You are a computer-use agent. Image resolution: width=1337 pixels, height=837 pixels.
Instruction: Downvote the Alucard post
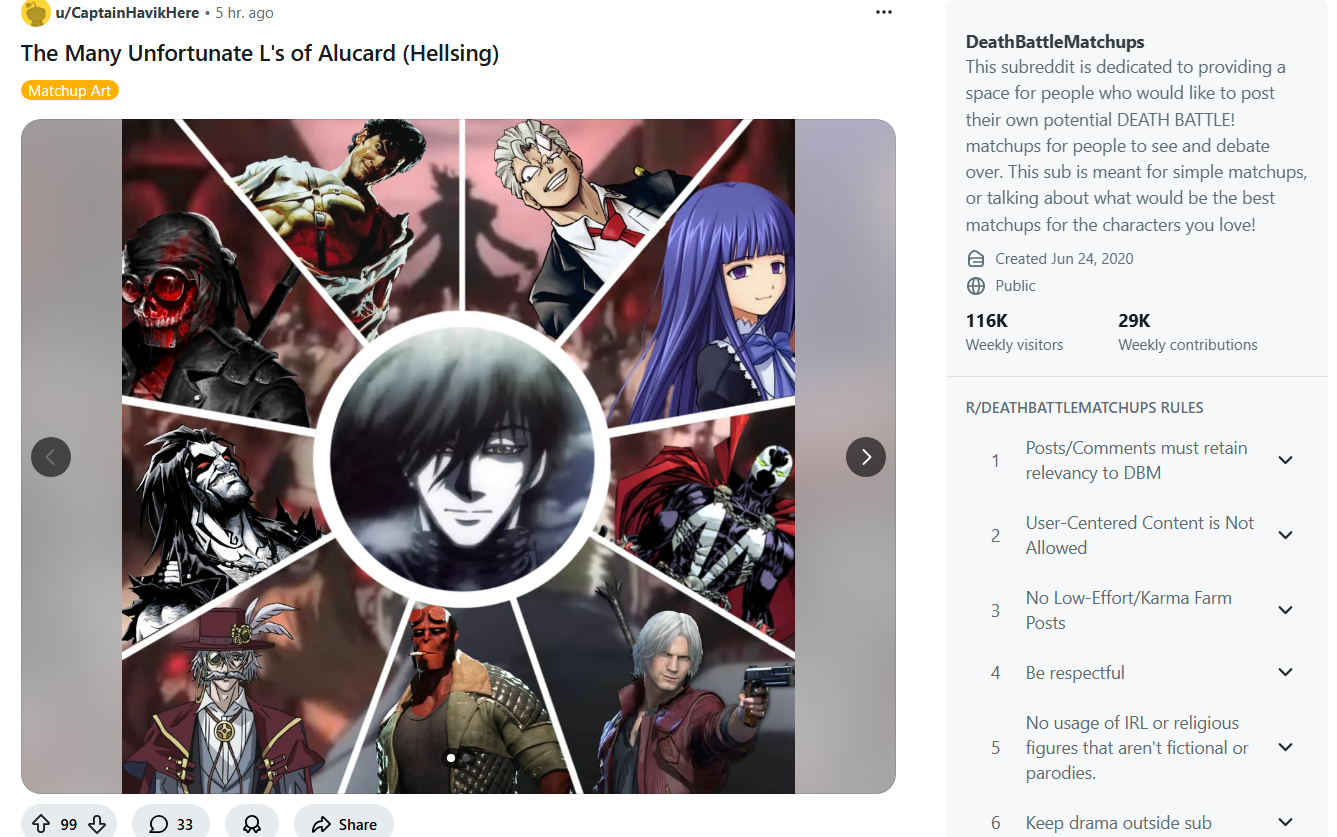(x=97, y=824)
